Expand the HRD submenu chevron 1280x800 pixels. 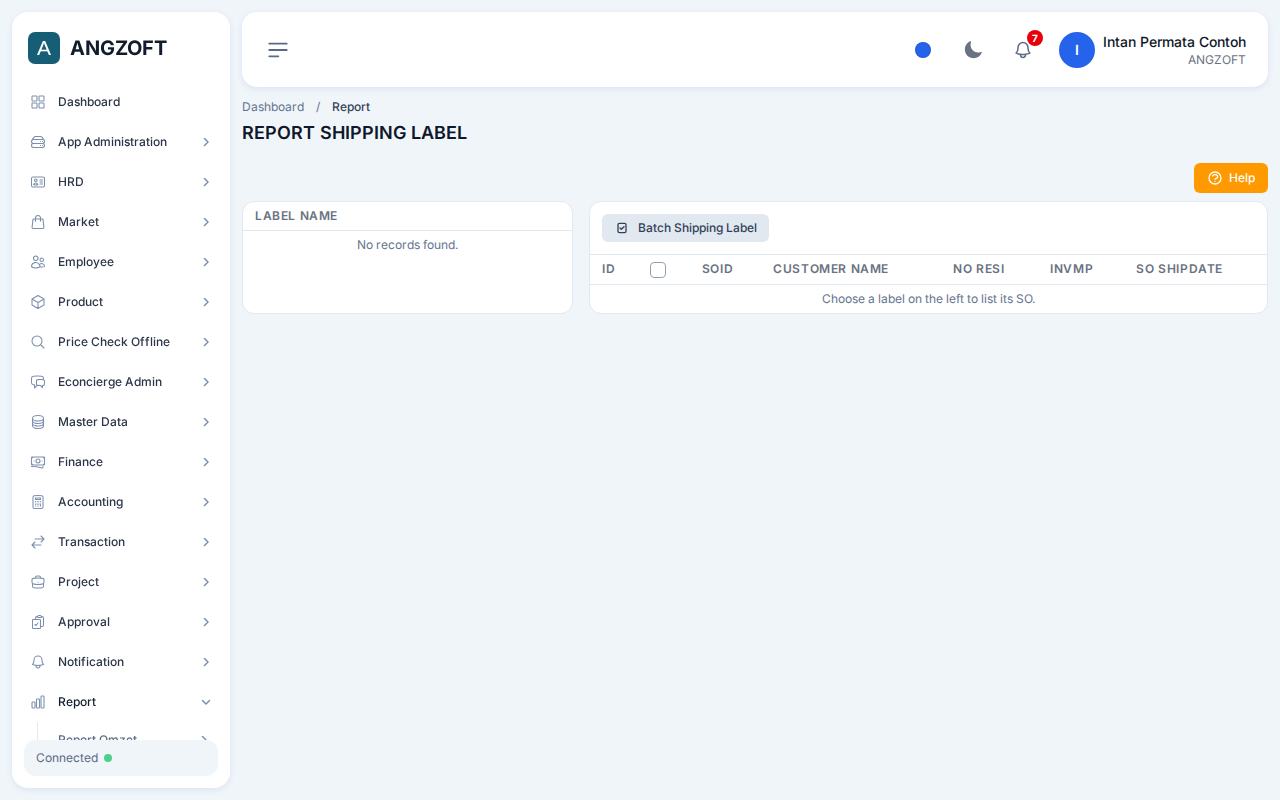[x=206, y=182]
